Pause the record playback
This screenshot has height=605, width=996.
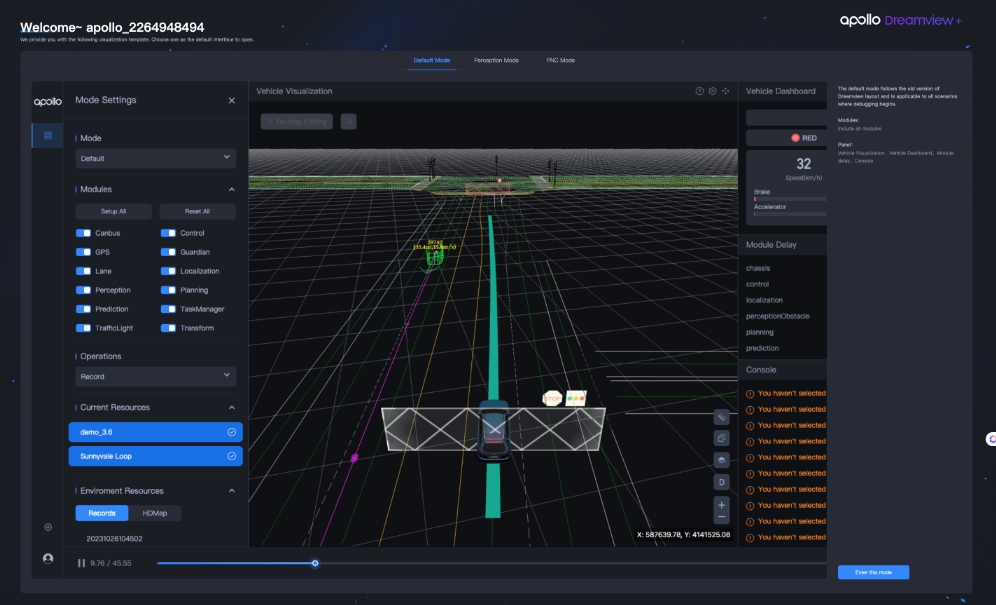(81, 563)
